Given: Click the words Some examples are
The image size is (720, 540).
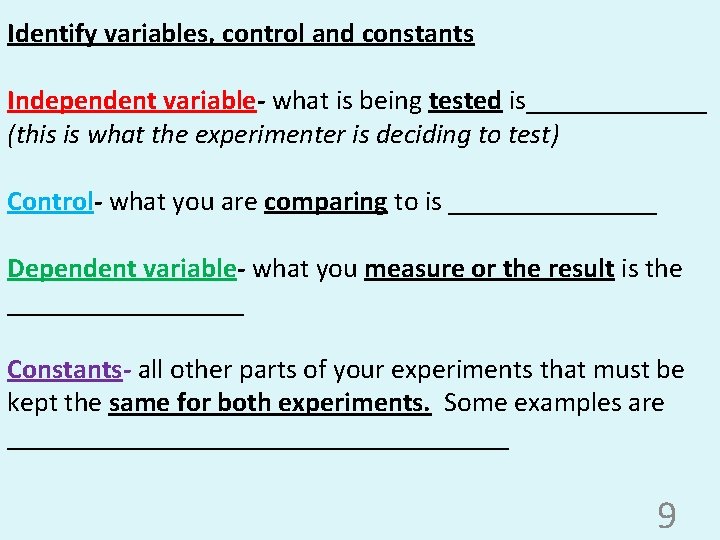Looking at the screenshot, I should click(554, 403).
